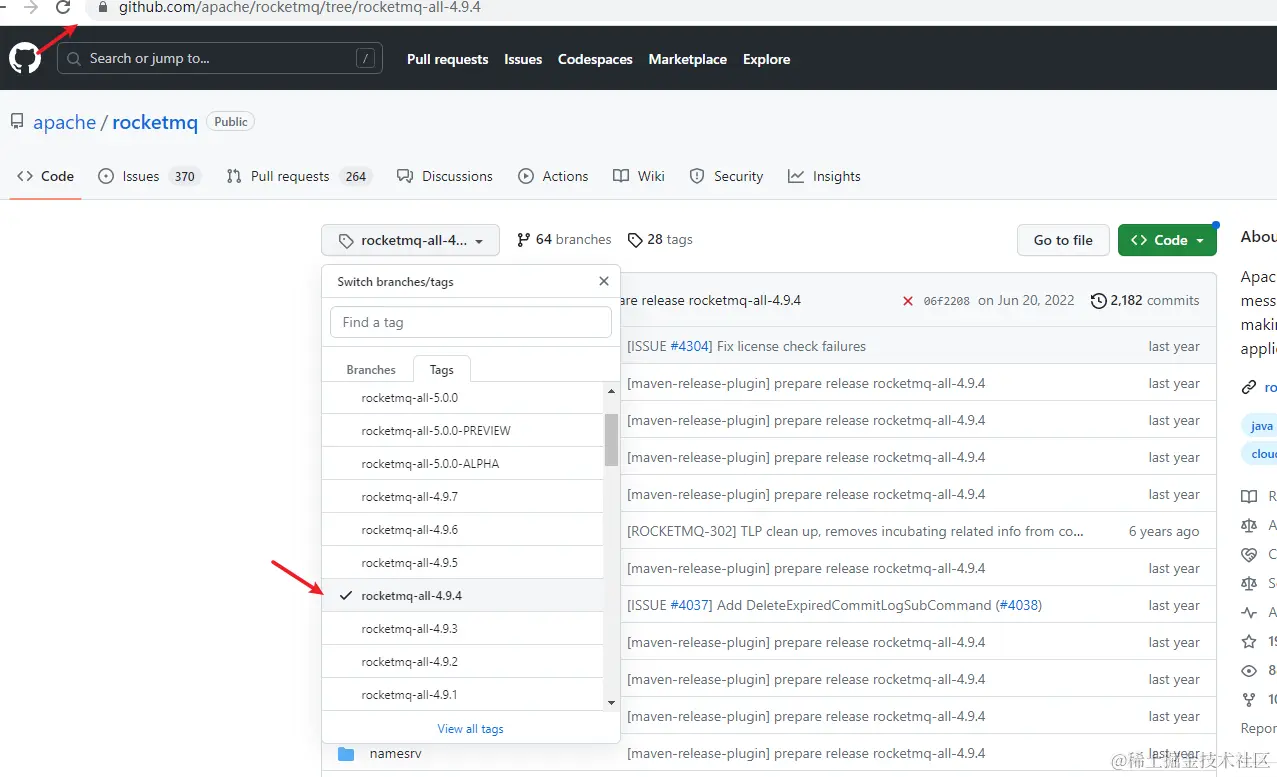
Task: Click the site security lock icon
Action: [102, 7]
